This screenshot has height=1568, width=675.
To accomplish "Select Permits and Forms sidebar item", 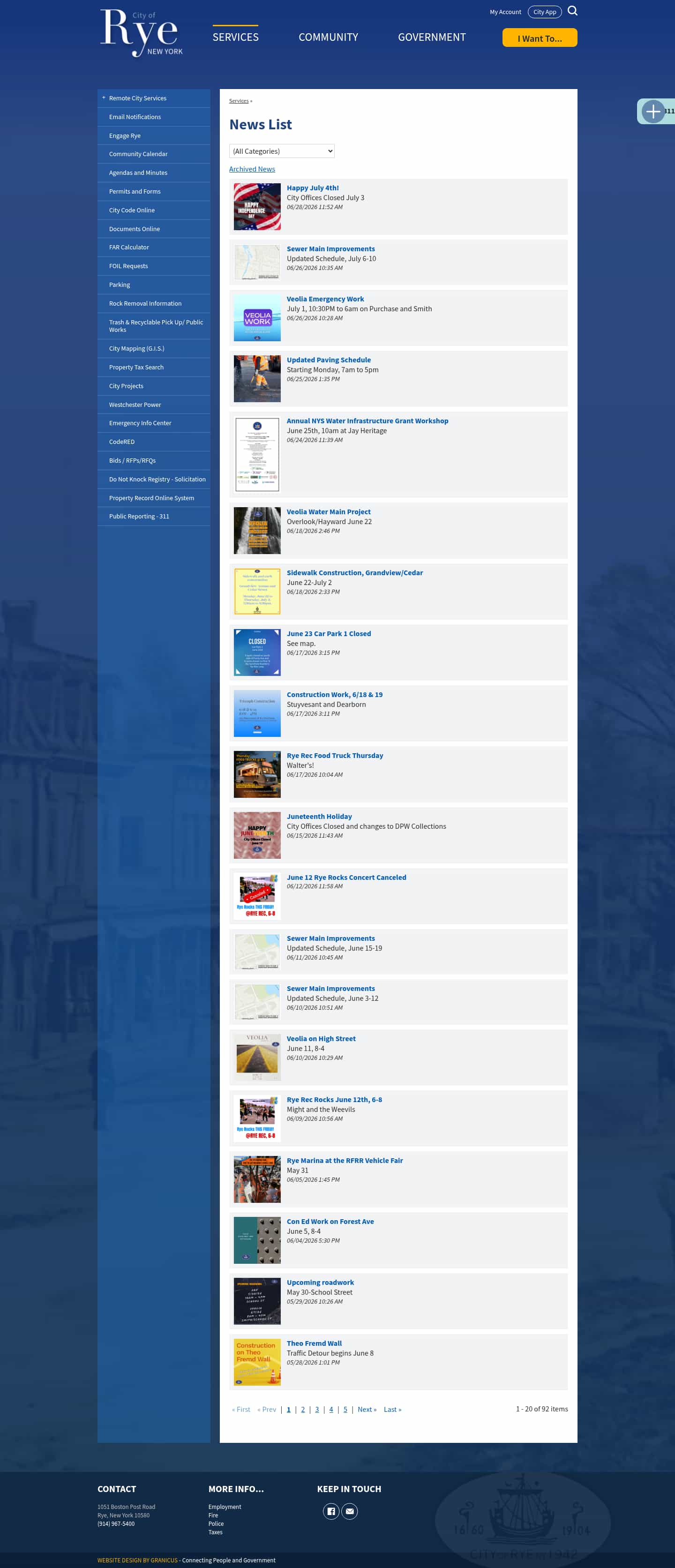I will pos(153,192).
